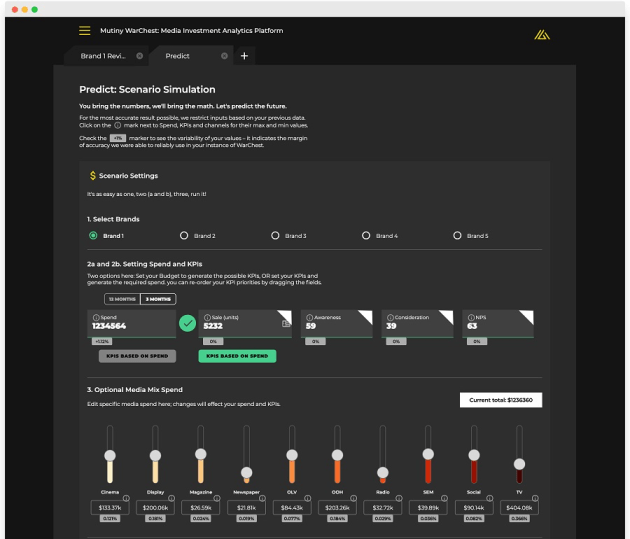The image size is (630, 539).
Task: Click the Scenario Settings dollar icon
Action: [x=93, y=176]
